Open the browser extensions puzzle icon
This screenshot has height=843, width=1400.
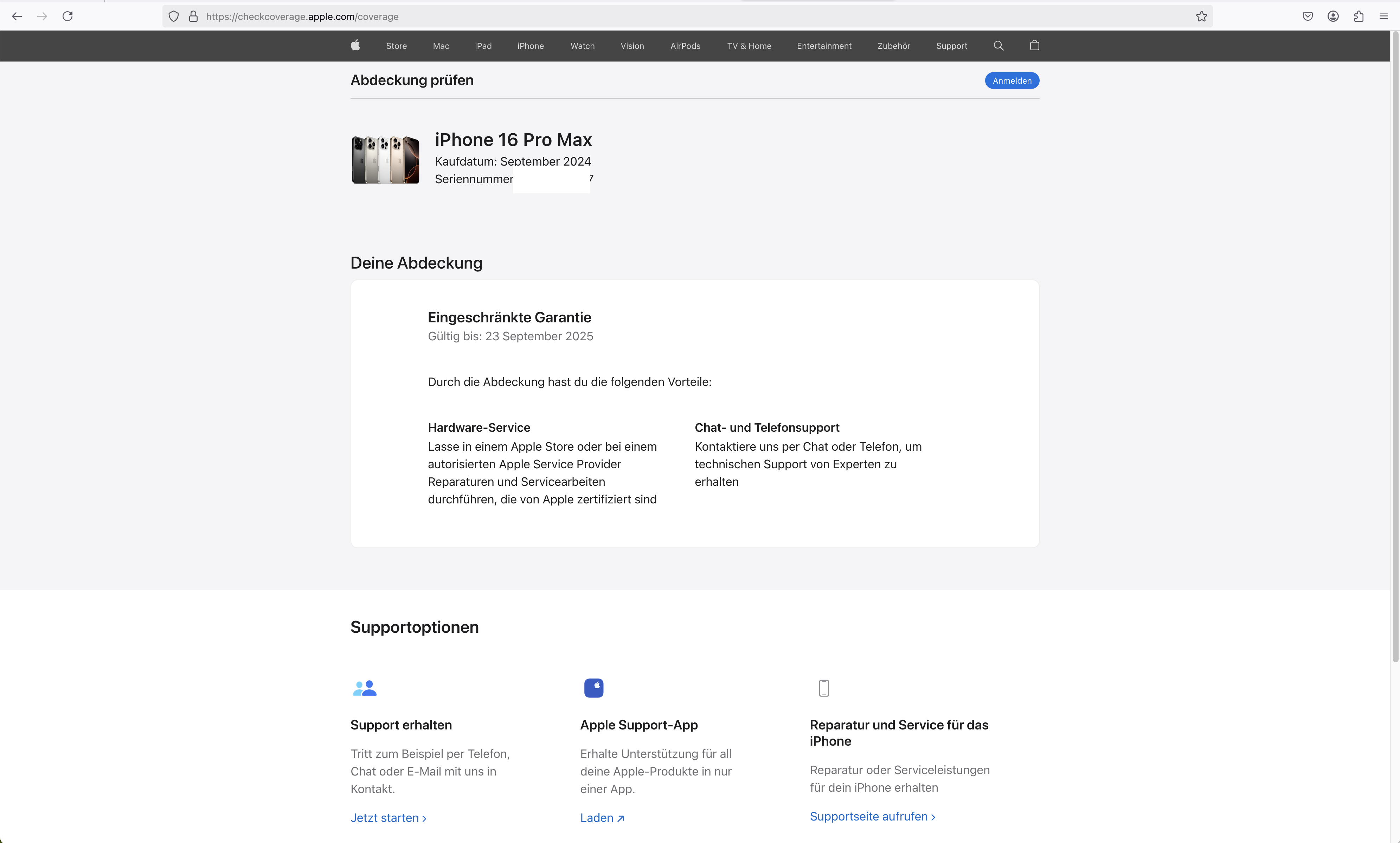click(1359, 17)
